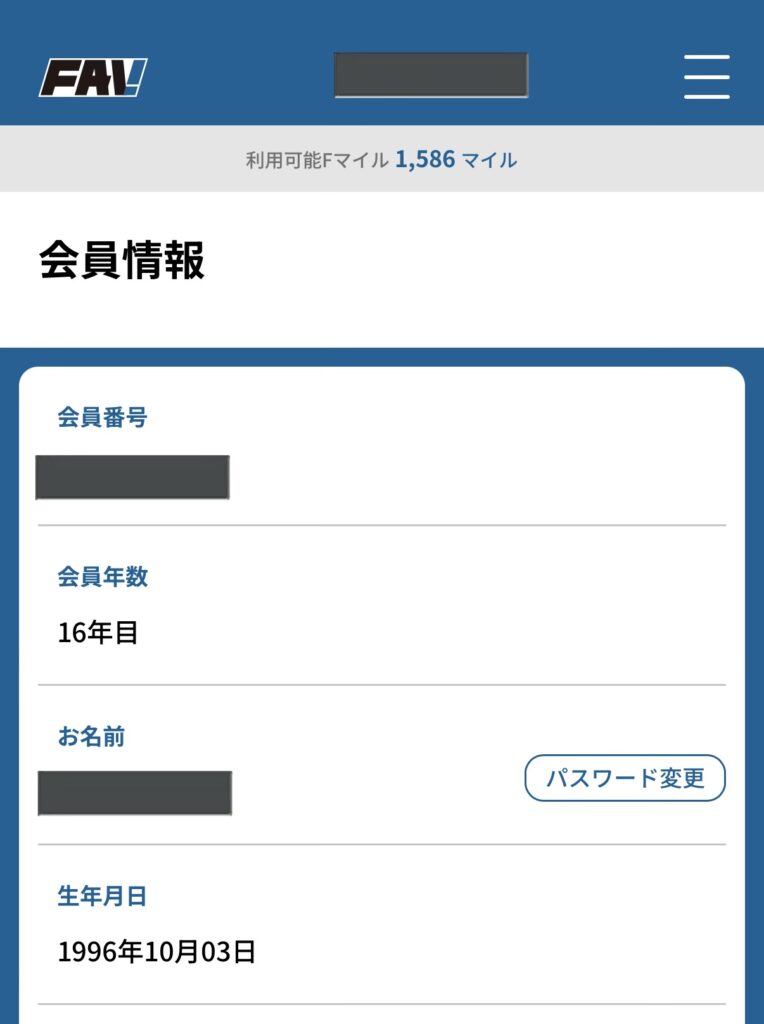Image resolution: width=764 pixels, height=1024 pixels.
Task: Tap the お名前 field label
Action: pyautogui.click(x=91, y=737)
